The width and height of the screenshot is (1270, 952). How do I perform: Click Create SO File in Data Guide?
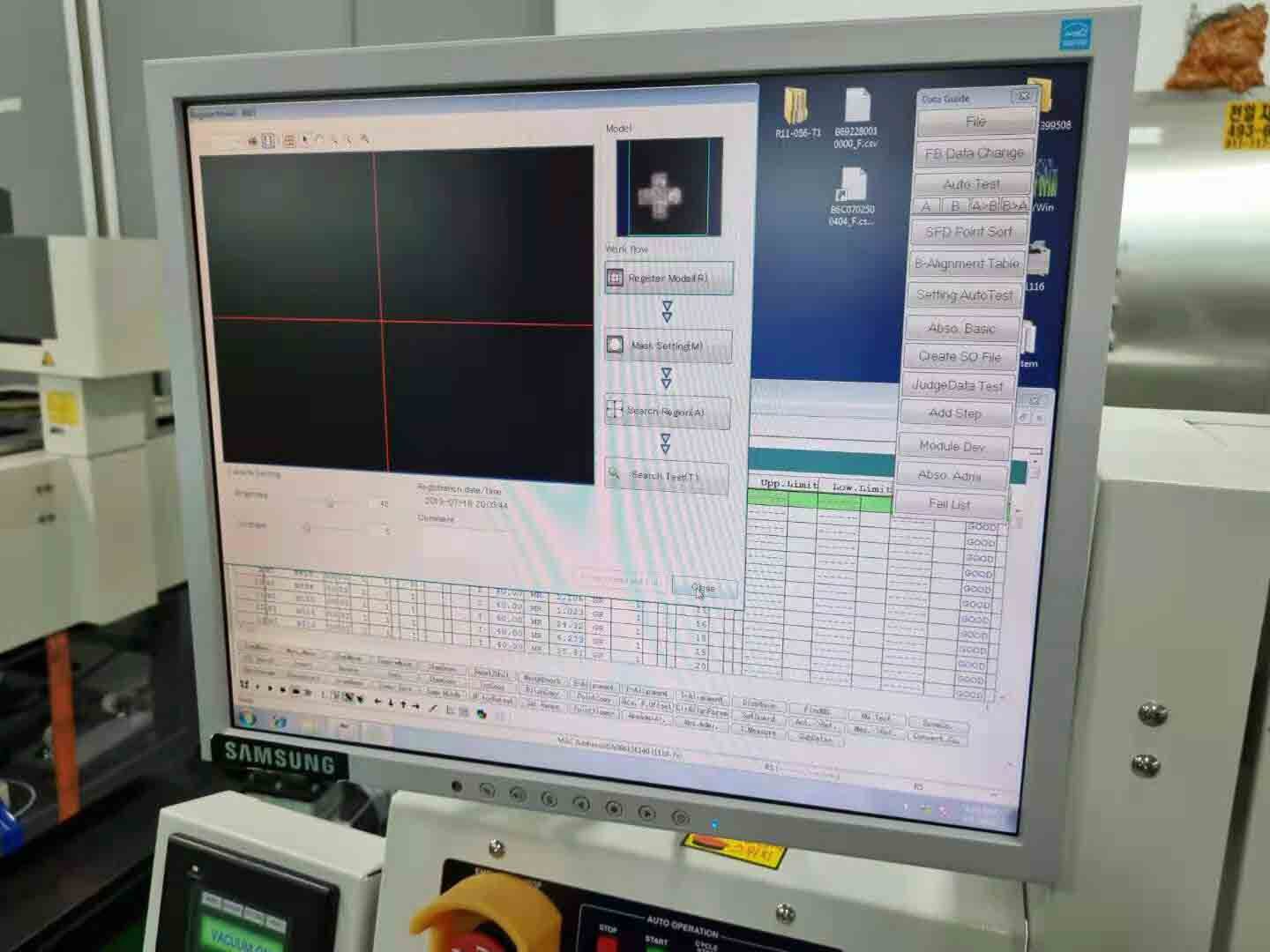(960, 357)
